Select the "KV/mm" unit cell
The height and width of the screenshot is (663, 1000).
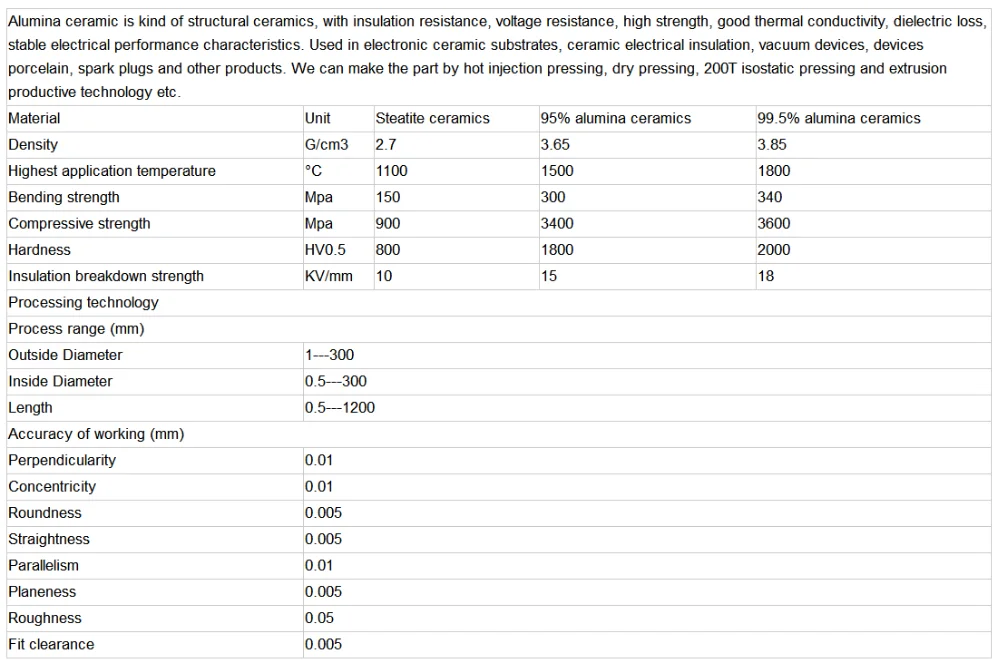click(329, 276)
